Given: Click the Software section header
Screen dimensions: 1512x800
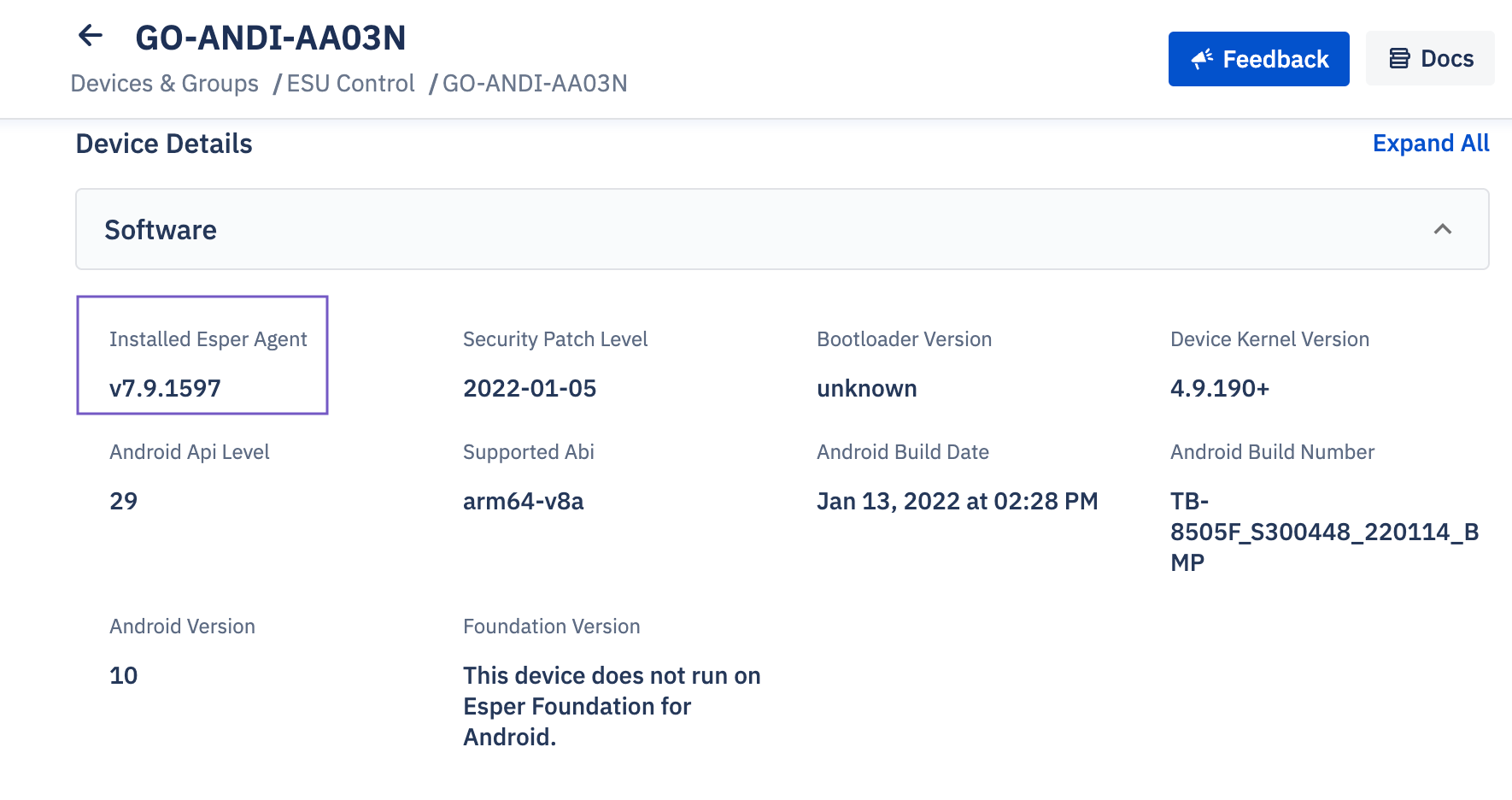Looking at the screenshot, I should click(782, 229).
